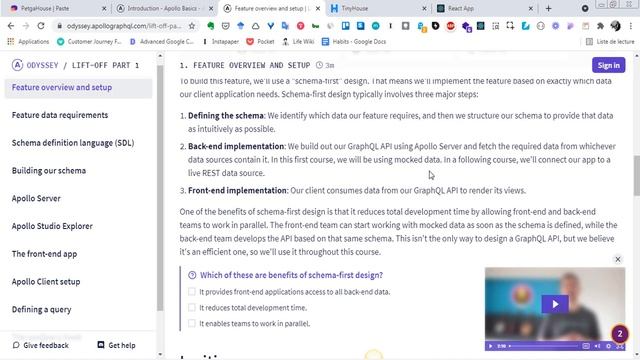
Task: Click the ODYSSEY breadcrumb link
Action: pos(42,65)
